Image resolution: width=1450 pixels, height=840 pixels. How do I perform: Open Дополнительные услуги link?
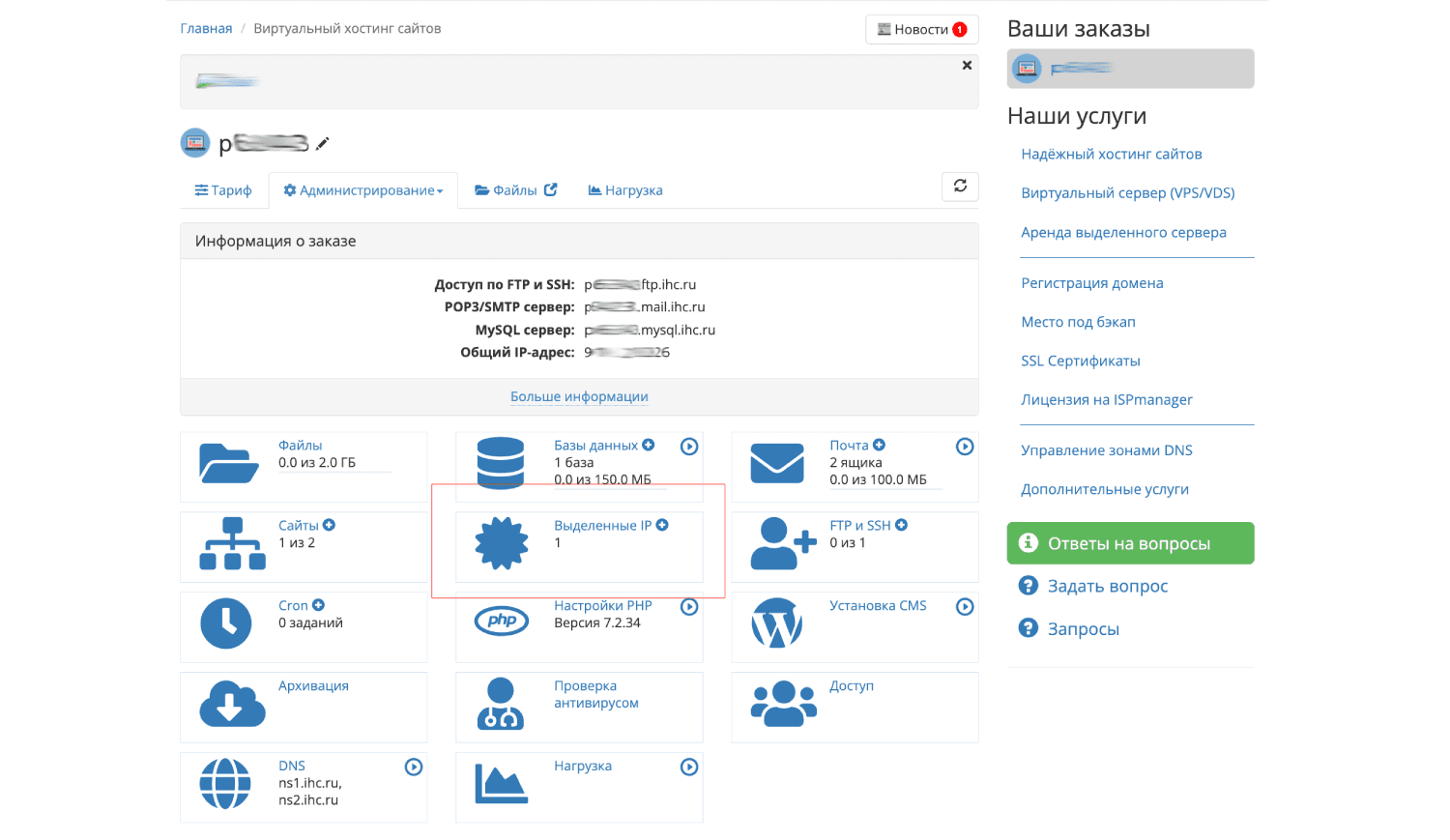point(1105,489)
